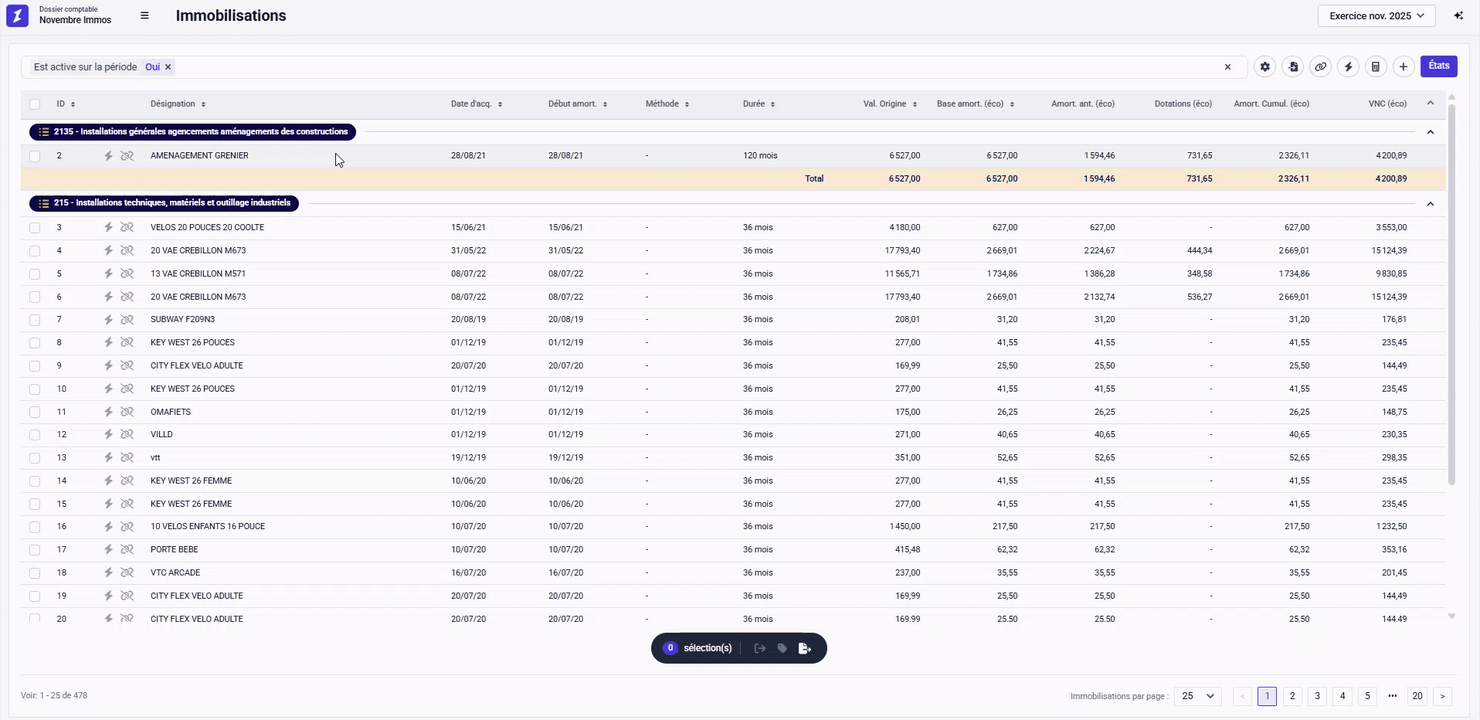Open the Immobilisations par page dropdown
The image size is (1480, 720).
tap(1197, 696)
